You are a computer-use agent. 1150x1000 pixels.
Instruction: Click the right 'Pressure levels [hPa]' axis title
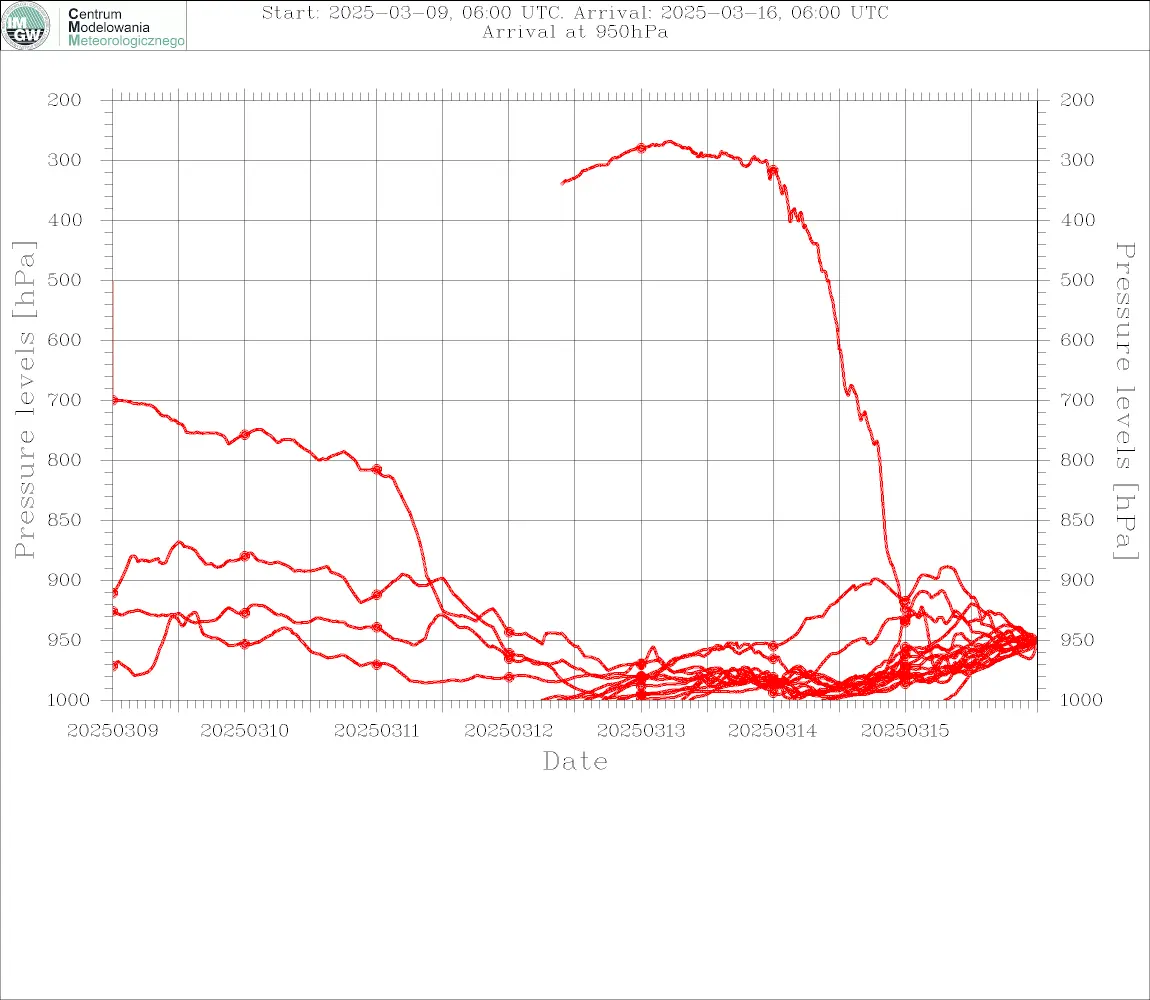pos(1125,401)
